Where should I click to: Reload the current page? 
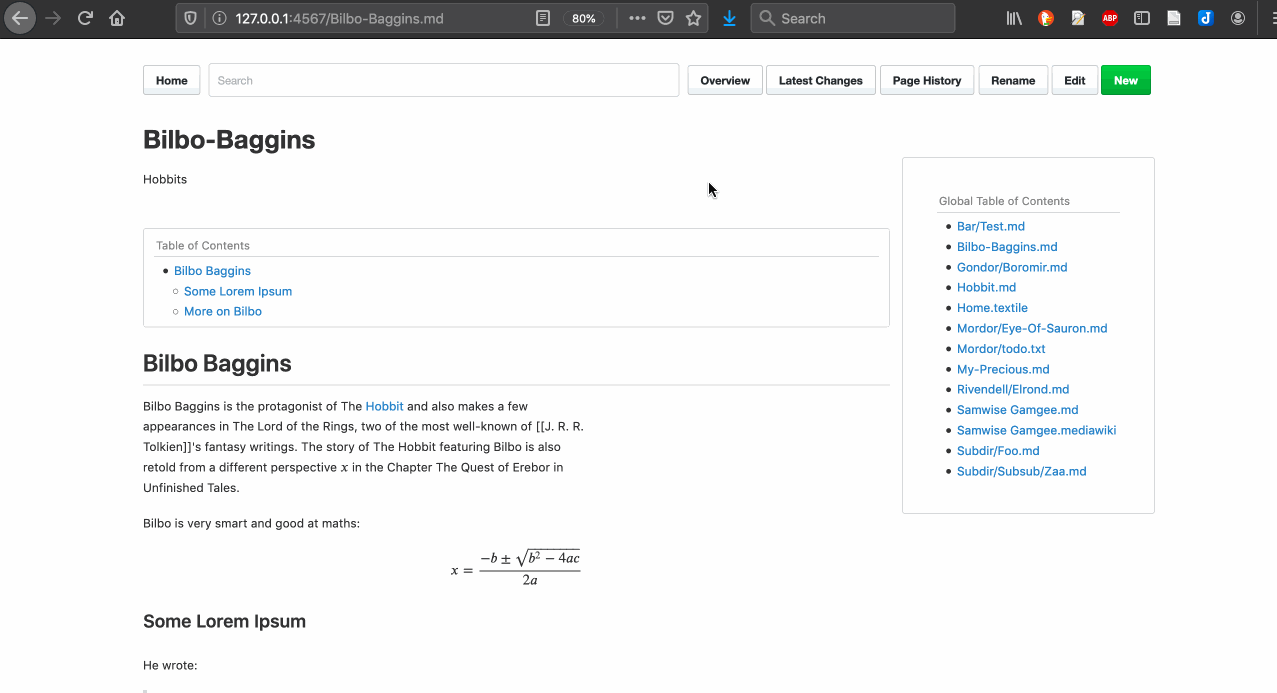click(x=86, y=18)
